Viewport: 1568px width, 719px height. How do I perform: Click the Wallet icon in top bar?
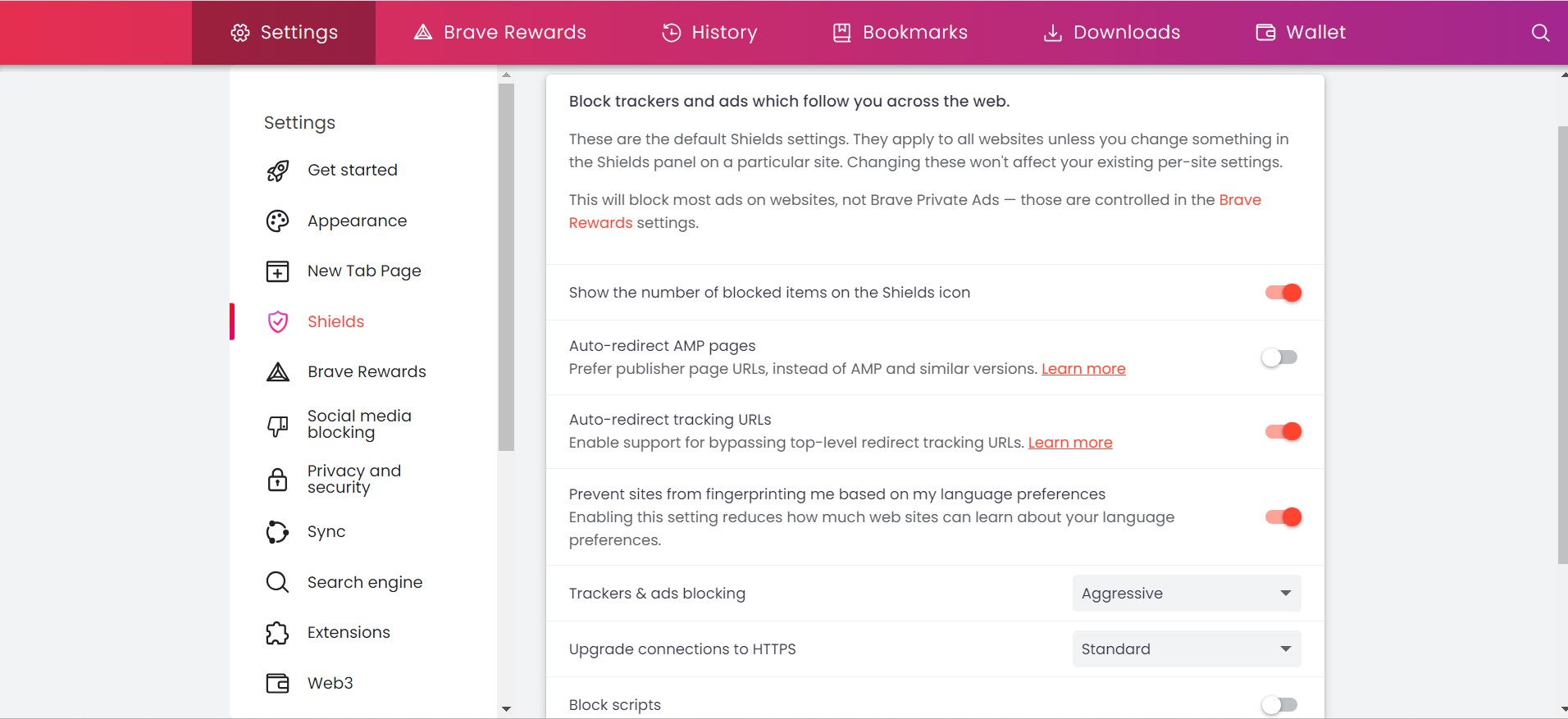tap(1265, 33)
